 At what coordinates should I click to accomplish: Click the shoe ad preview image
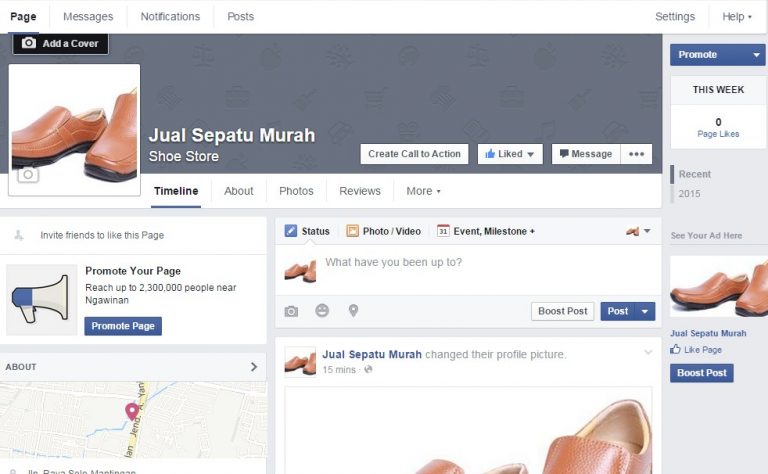coord(719,286)
